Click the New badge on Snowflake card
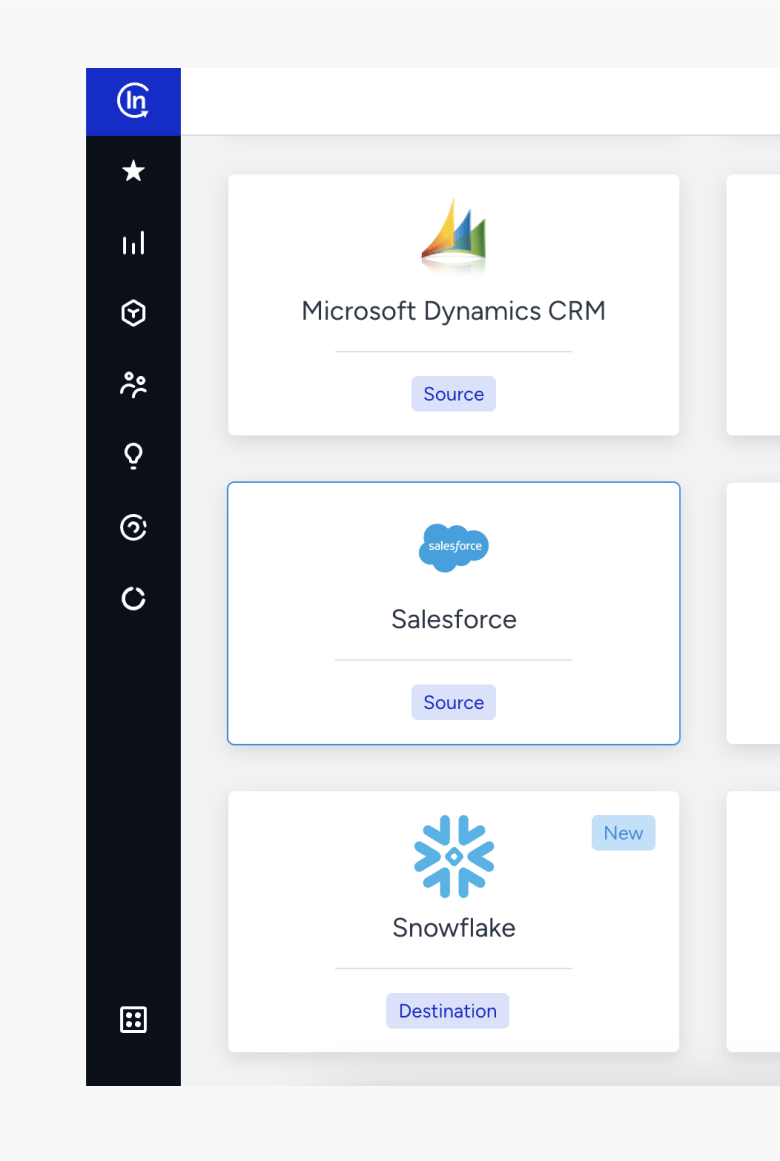 coord(623,833)
